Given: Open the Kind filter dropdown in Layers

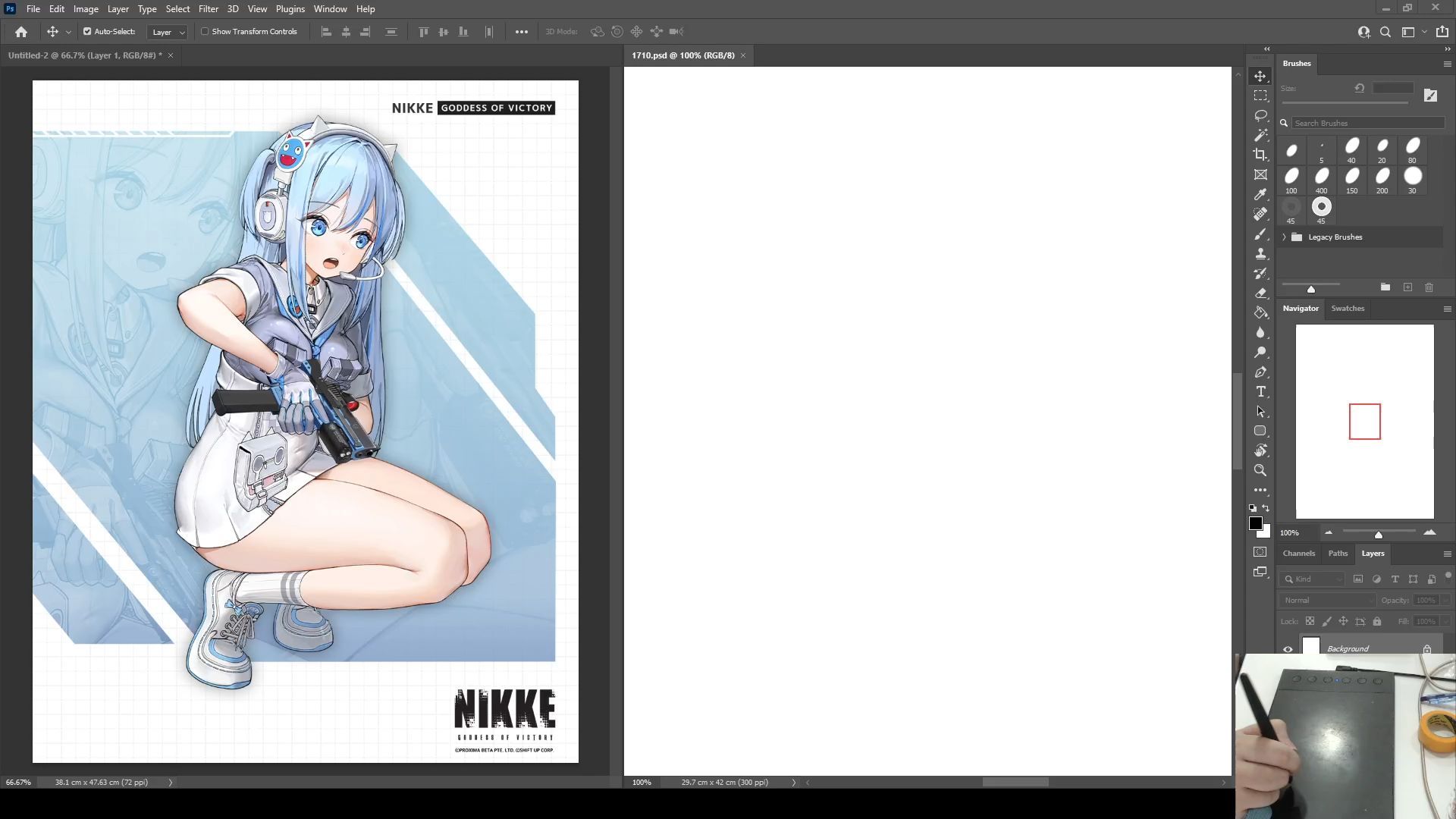Looking at the screenshot, I should [x=1312, y=579].
